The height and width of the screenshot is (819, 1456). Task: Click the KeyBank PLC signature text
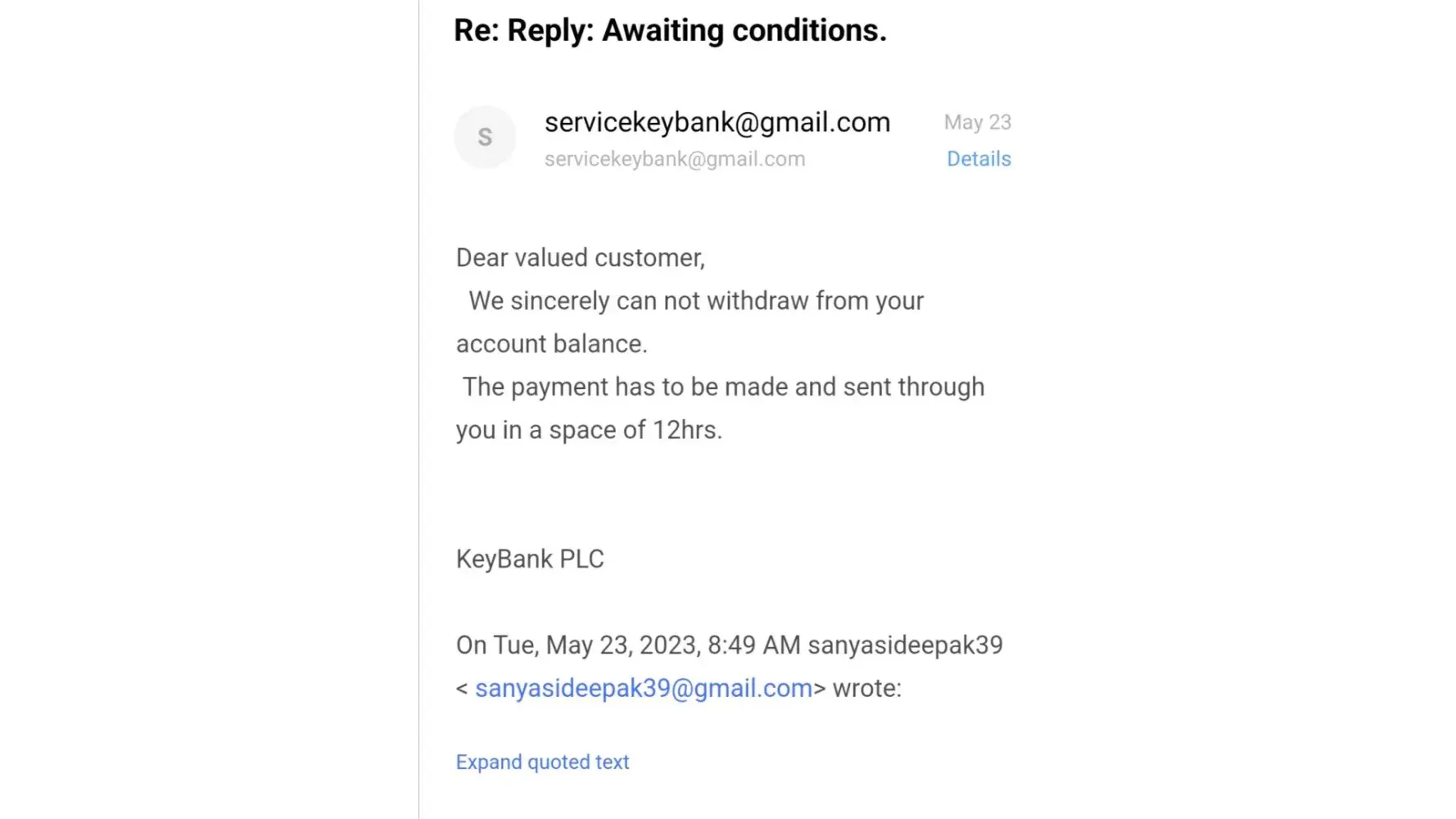530,559
